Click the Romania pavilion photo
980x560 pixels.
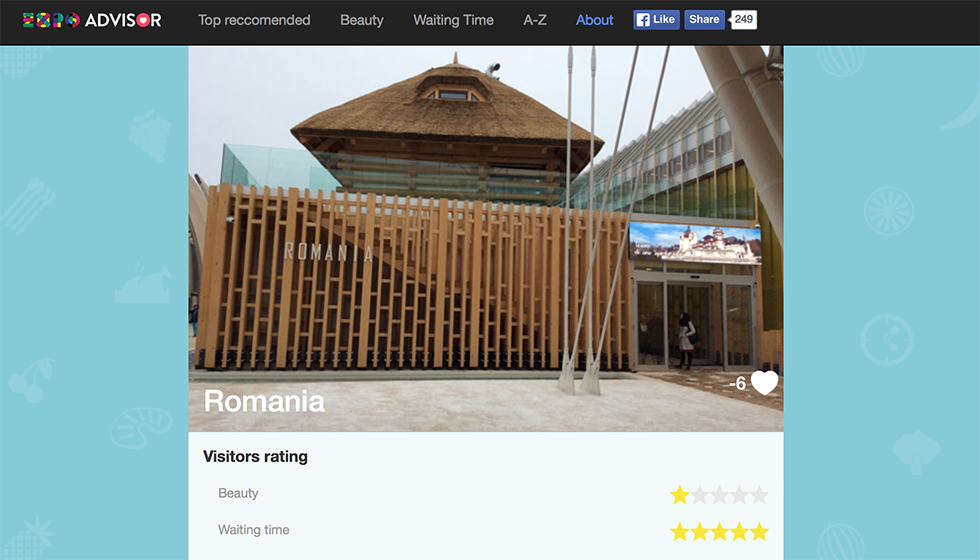click(x=486, y=238)
